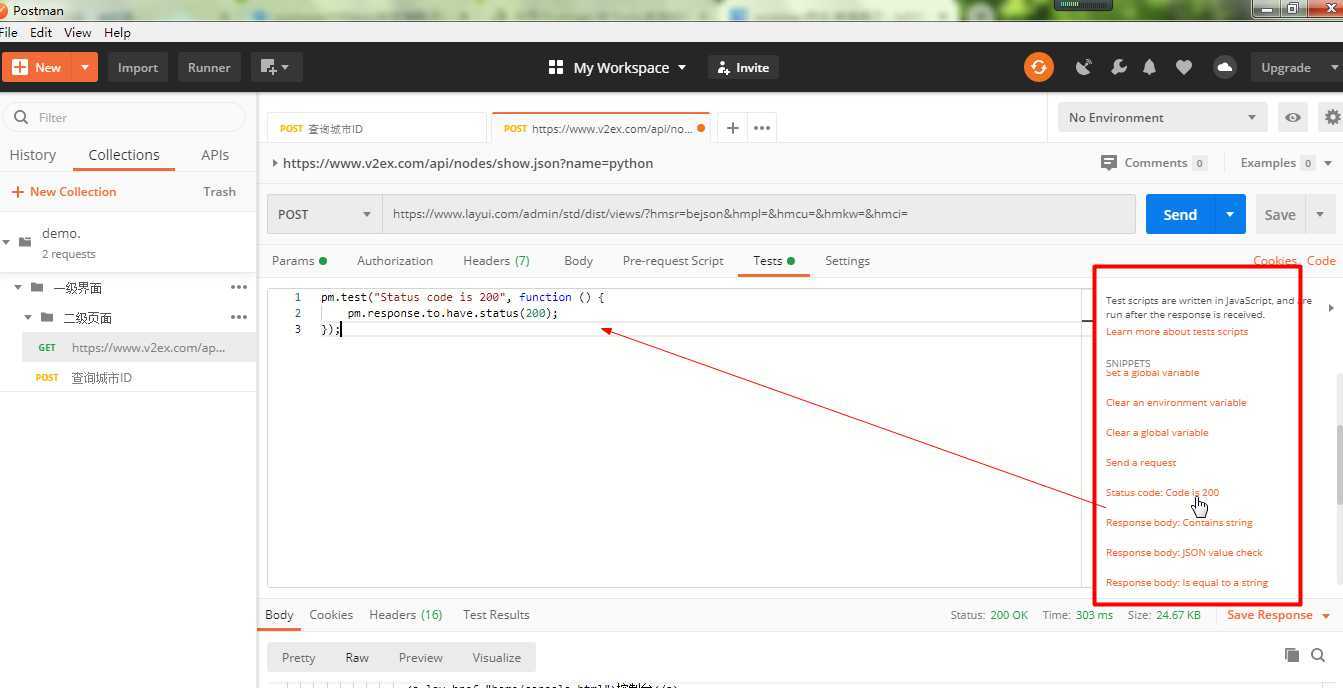
Task: Open the Send button dropdown arrow
Action: (x=1230, y=214)
